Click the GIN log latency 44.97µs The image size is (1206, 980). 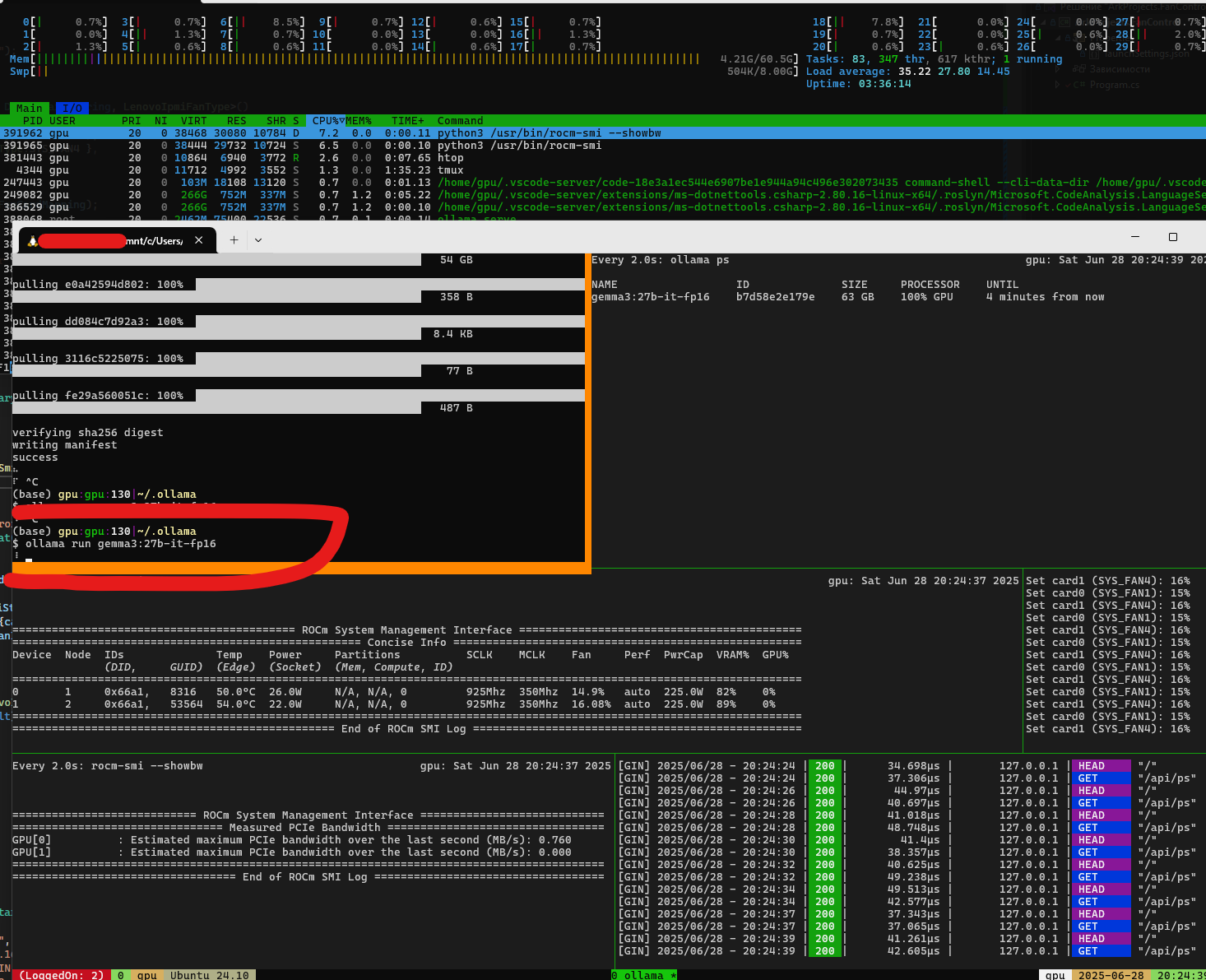[x=917, y=791]
